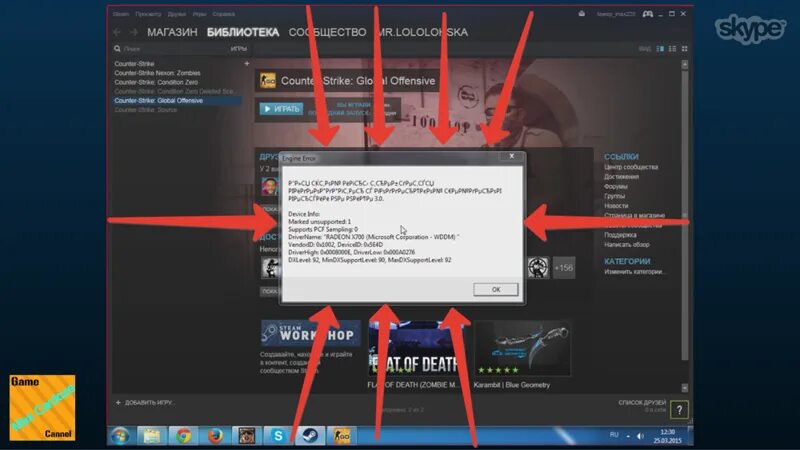The height and width of the screenshot is (450, 800).
Task: Open СПИСОК ДРУЗЕЙ friends list
Action: pos(642,403)
